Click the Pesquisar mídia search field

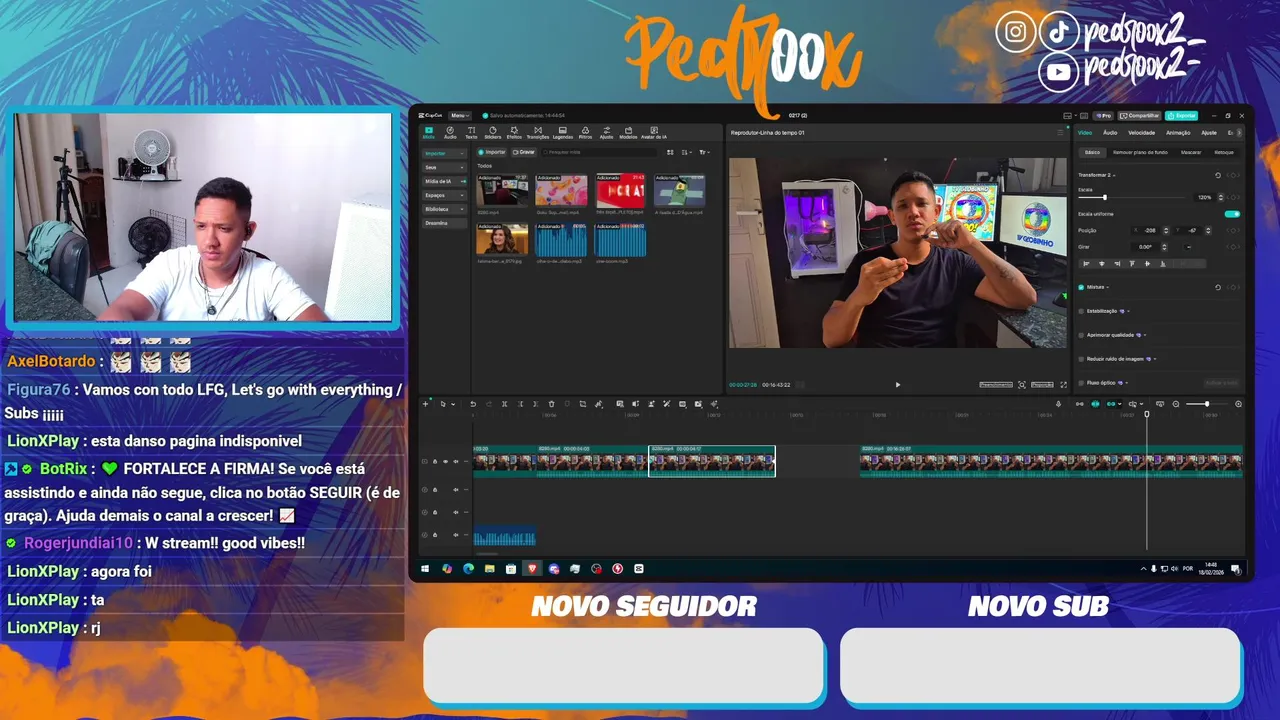click(600, 152)
